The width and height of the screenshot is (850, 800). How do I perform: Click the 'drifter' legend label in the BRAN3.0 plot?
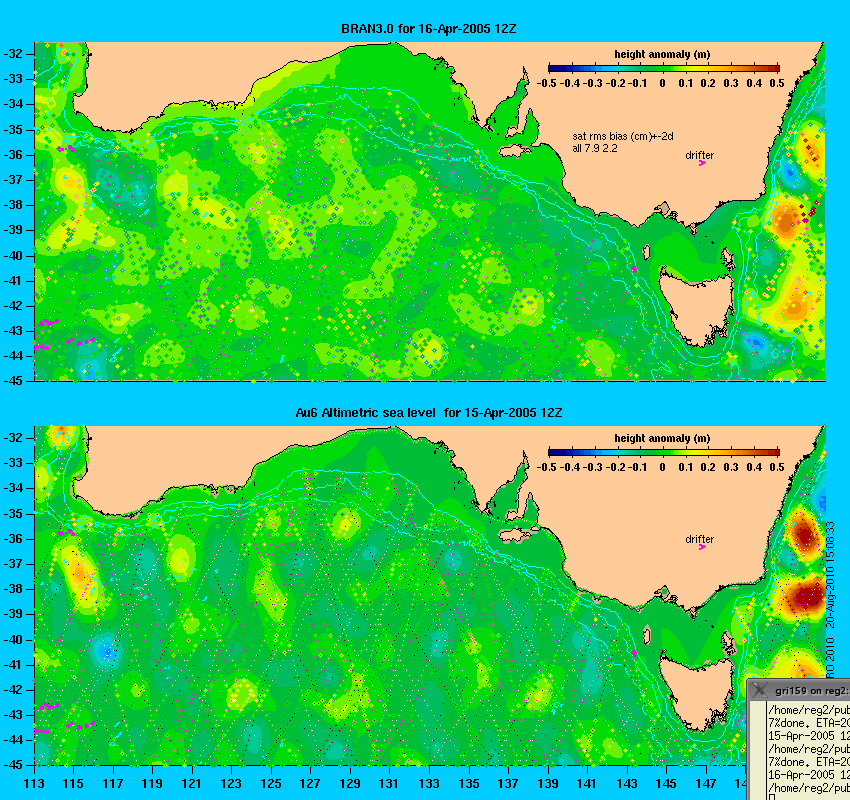click(699, 155)
